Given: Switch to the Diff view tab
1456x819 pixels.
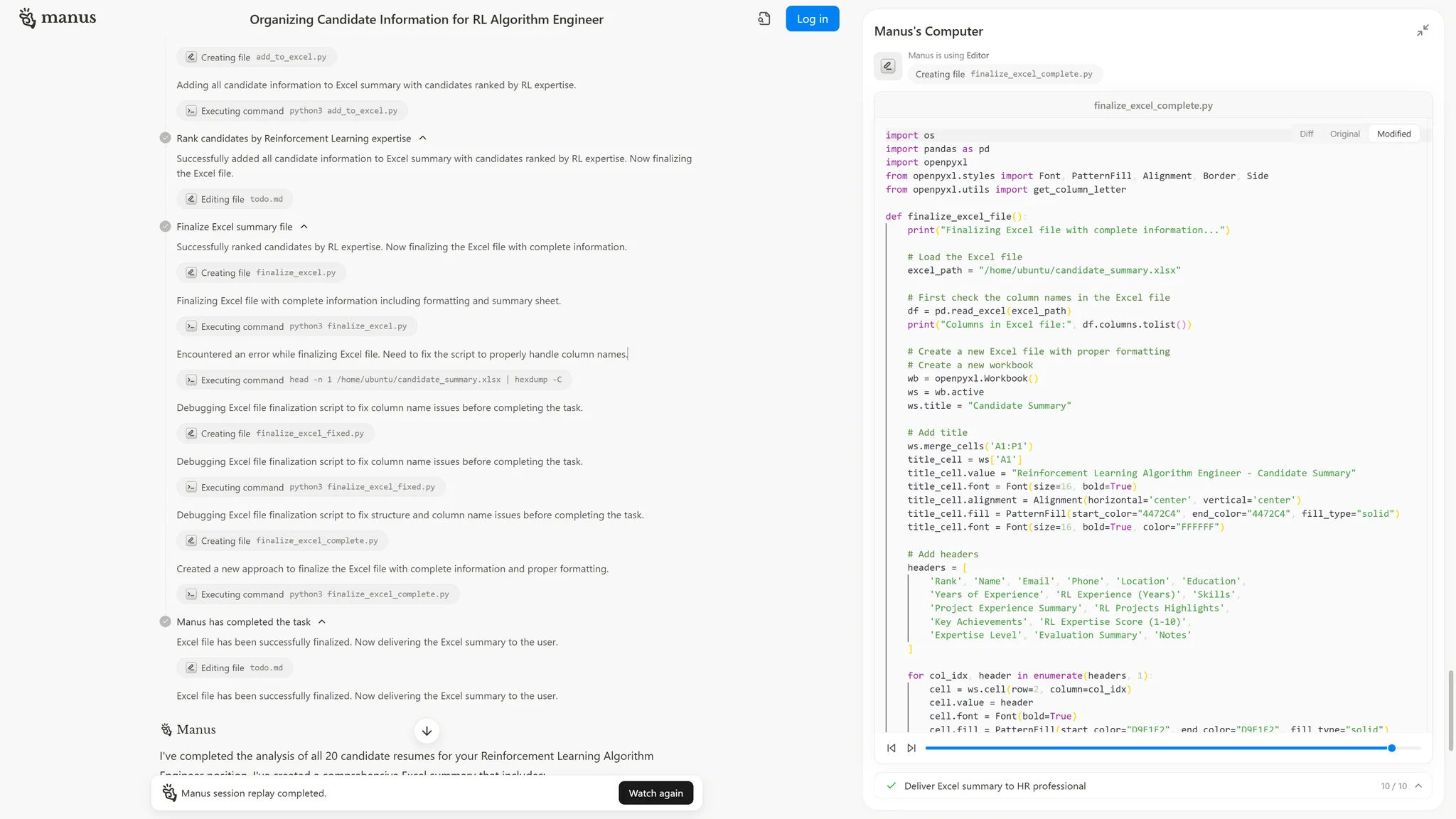Looking at the screenshot, I should click(x=1306, y=134).
